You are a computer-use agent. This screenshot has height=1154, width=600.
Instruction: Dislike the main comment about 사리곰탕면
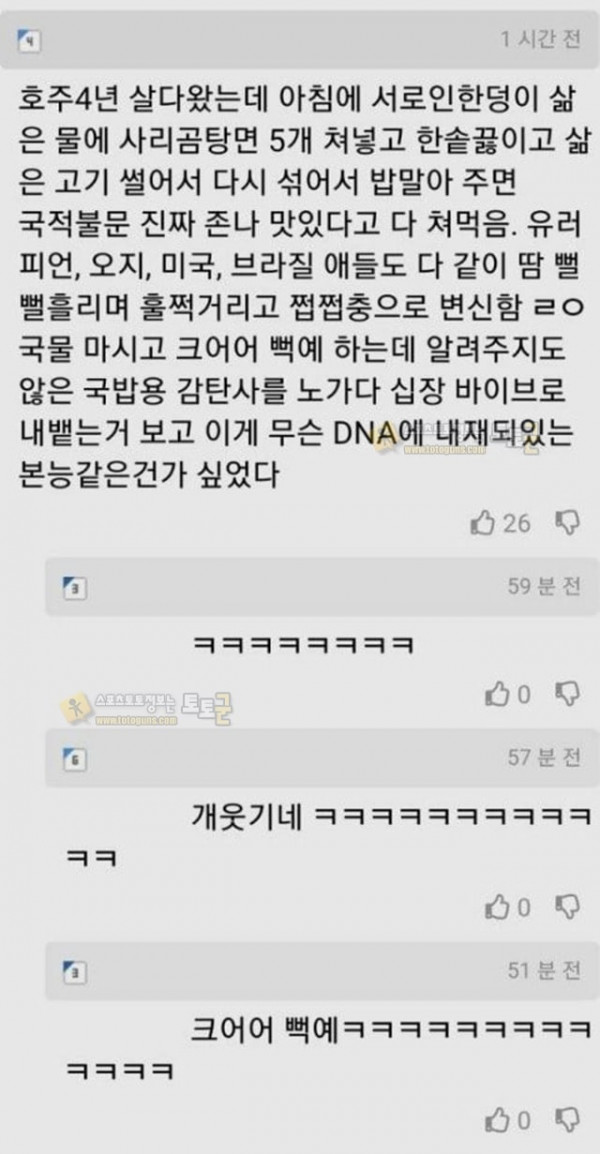coord(567,523)
